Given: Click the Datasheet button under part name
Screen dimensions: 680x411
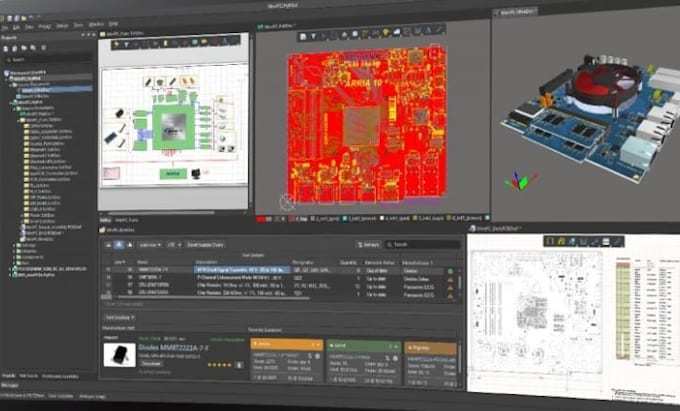Looking at the screenshot, I should (x=151, y=364).
